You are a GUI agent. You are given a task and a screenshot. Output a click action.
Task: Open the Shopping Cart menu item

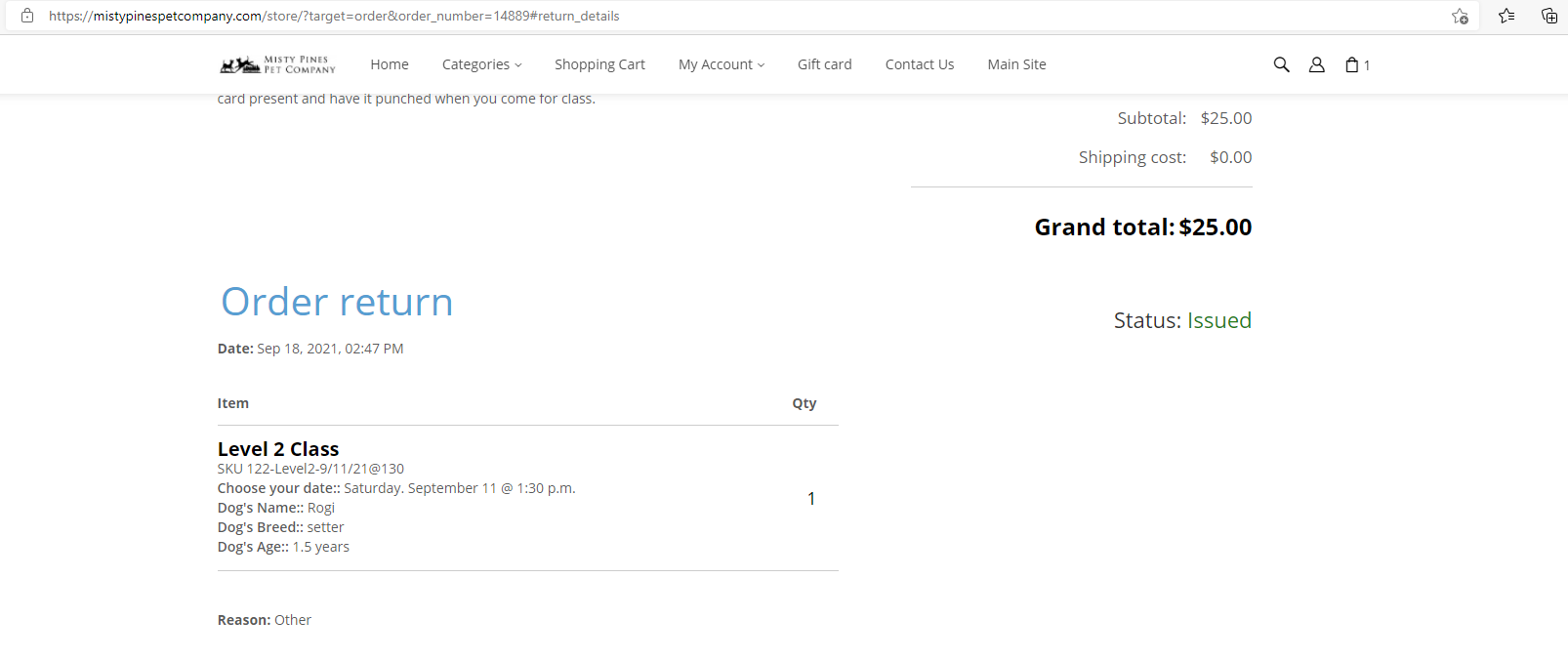pyautogui.click(x=599, y=64)
